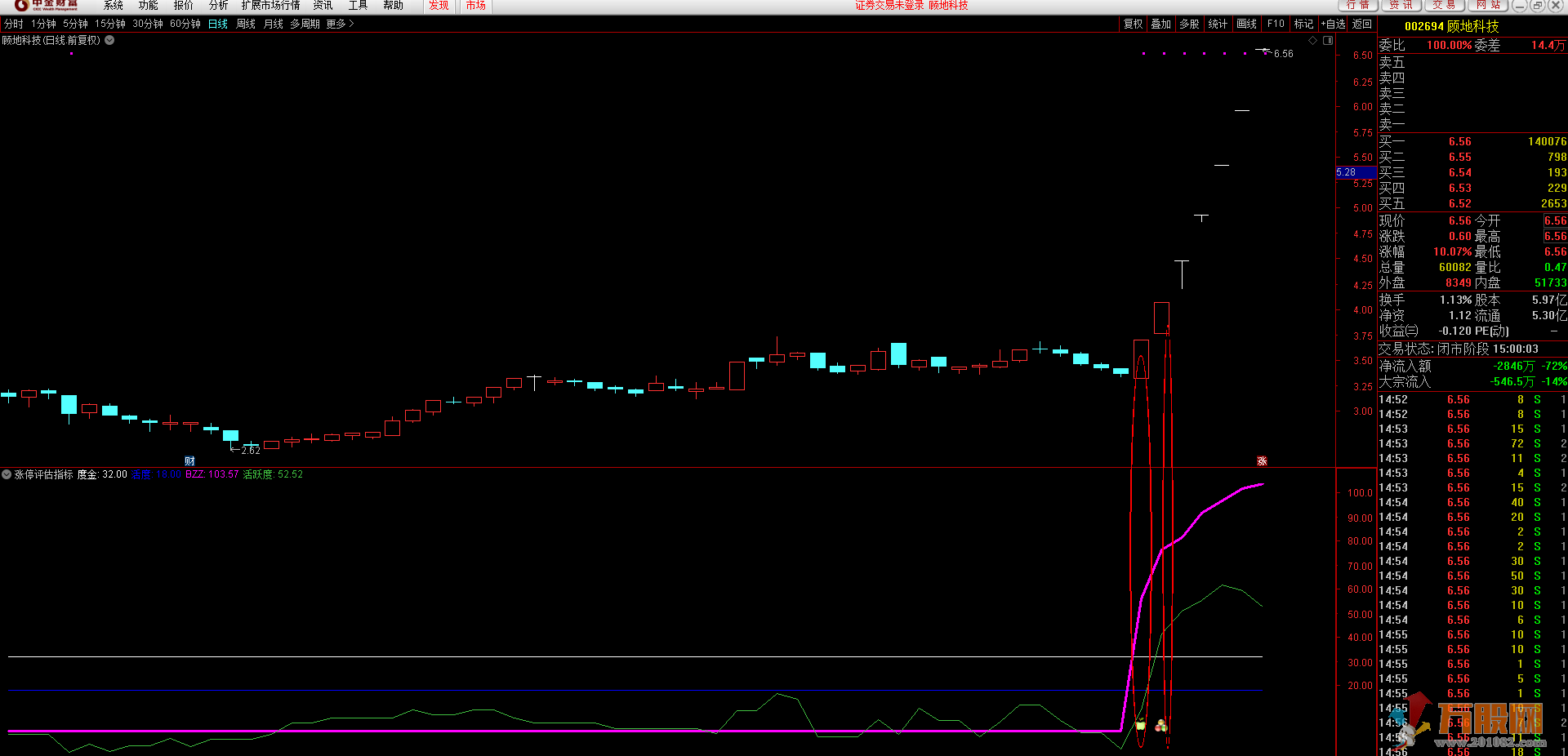Expand the 更多 periods list
This screenshot has height=756, width=1568.
pyautogui.click(x=340, y=24)
